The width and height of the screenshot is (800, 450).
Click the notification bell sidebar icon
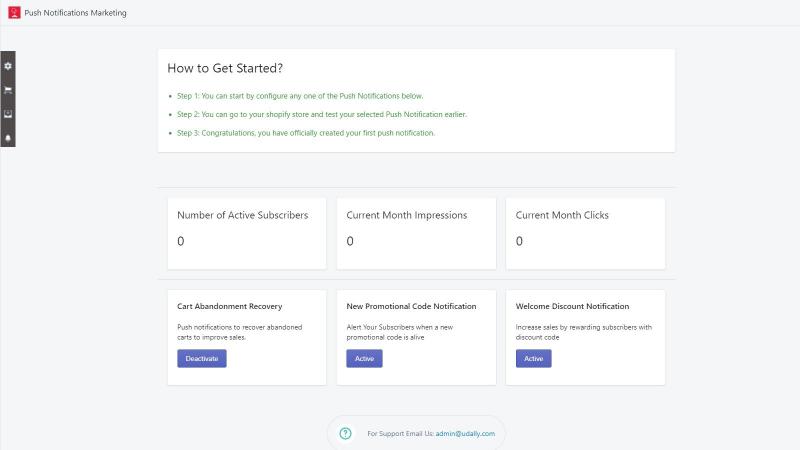tap(8, 138)
